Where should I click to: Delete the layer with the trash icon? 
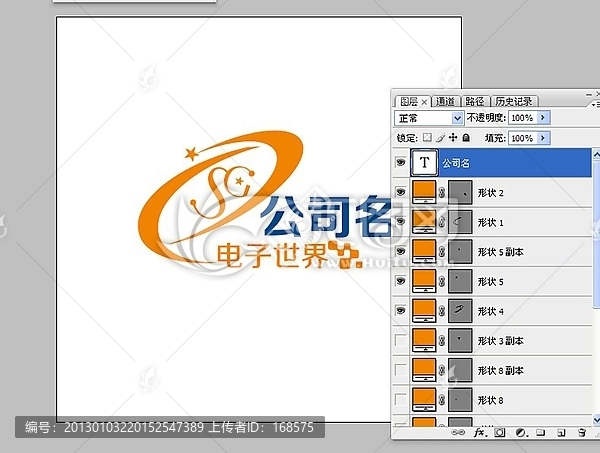(582, 432)
